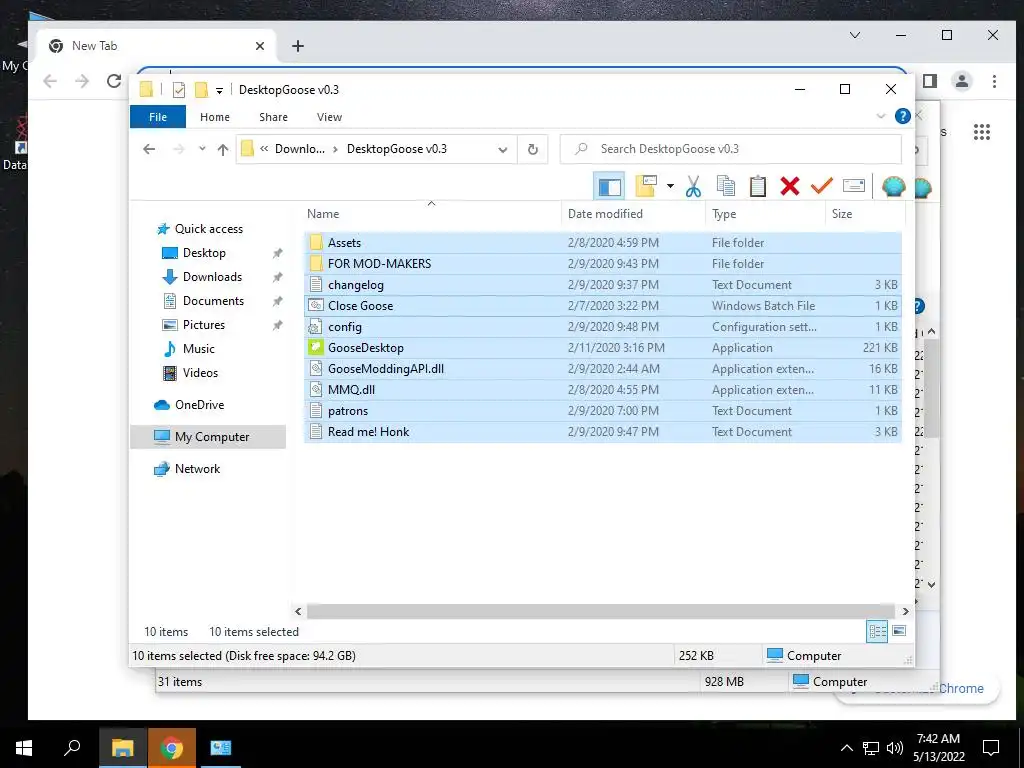Switch to the Home ribbon tab
The image size is (1024, 768).
tap(215, 117)
